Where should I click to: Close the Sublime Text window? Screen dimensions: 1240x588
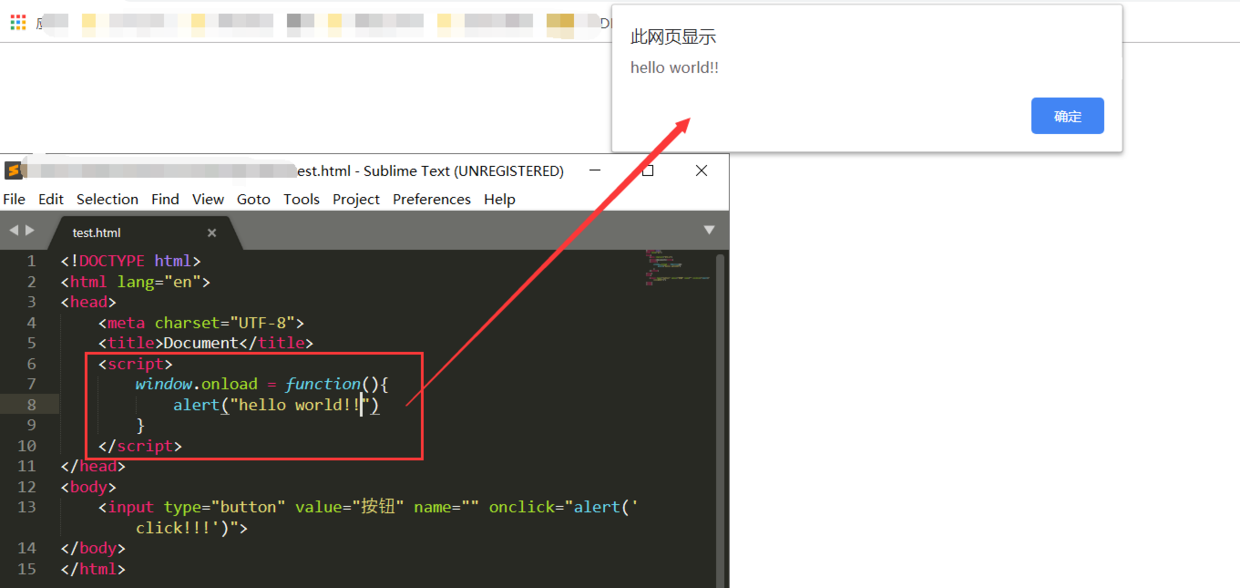(x=701, y=171)
